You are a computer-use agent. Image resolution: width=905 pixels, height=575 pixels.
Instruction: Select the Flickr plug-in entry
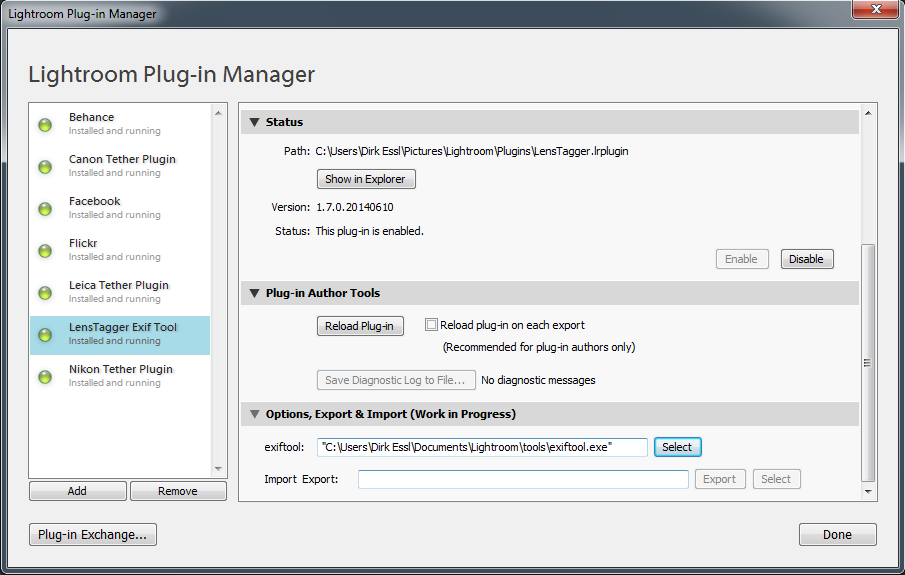(120, 250)
